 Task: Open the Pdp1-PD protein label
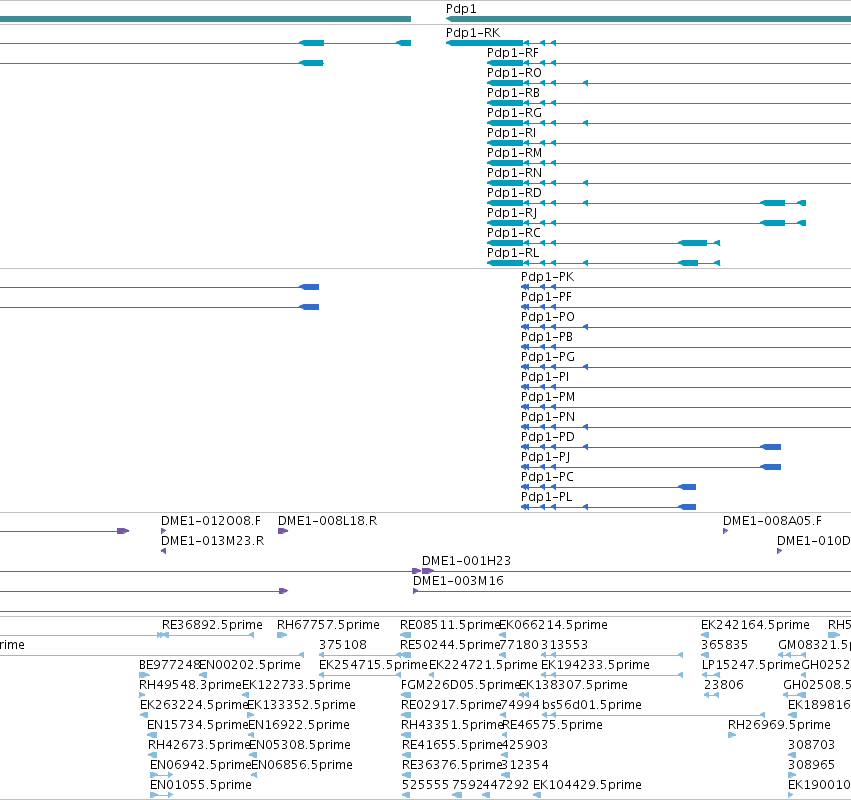(x=548, y=437)
